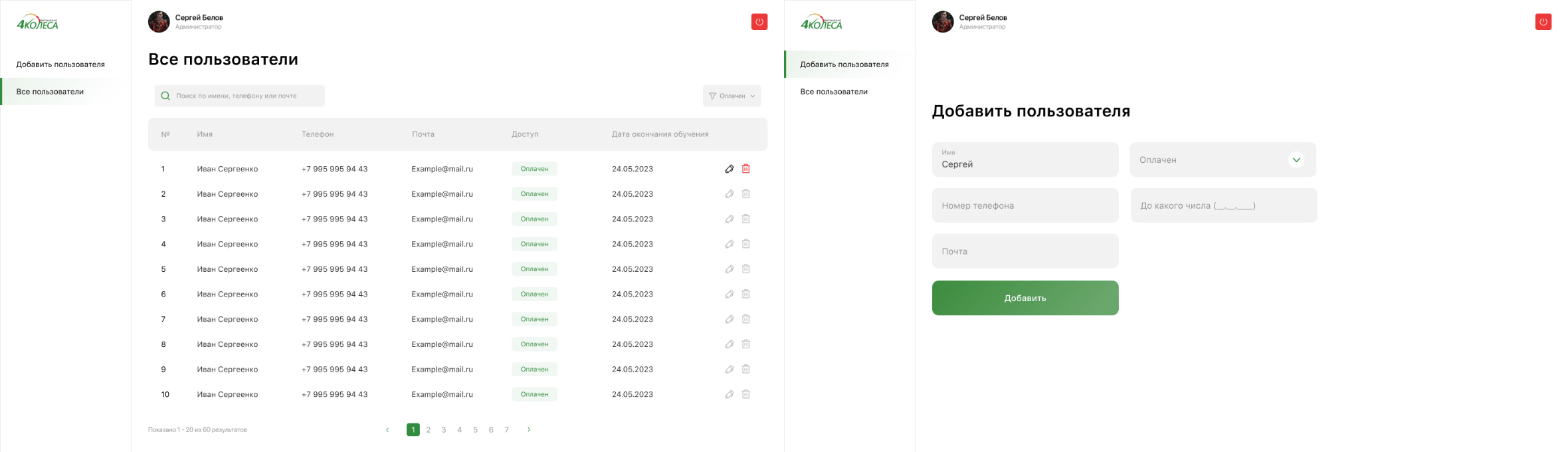
Task: Click the edit pencil icon in row 5
Action: 729,269
